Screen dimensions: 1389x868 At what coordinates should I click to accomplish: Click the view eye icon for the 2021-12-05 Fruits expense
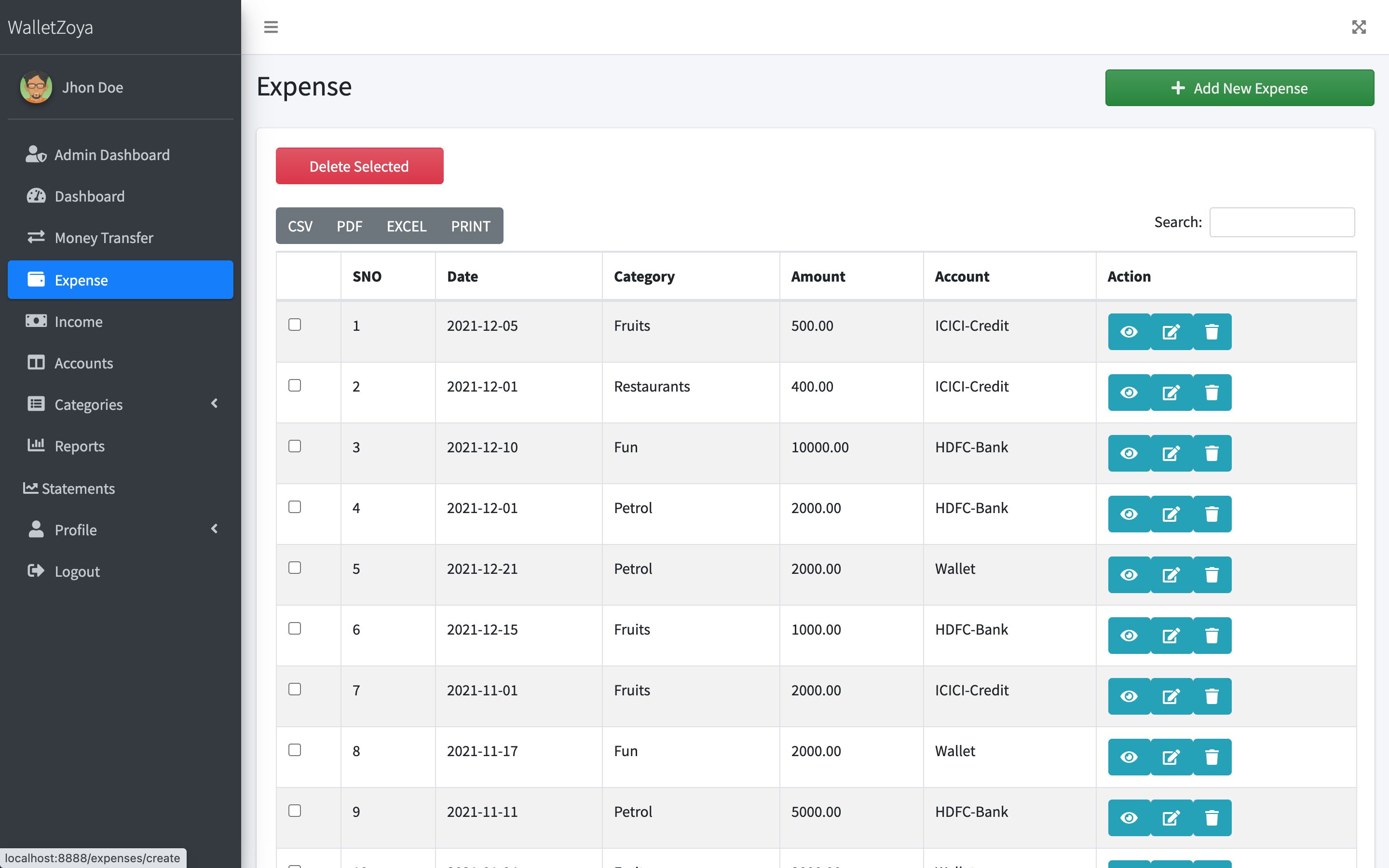click(1129, 332)
